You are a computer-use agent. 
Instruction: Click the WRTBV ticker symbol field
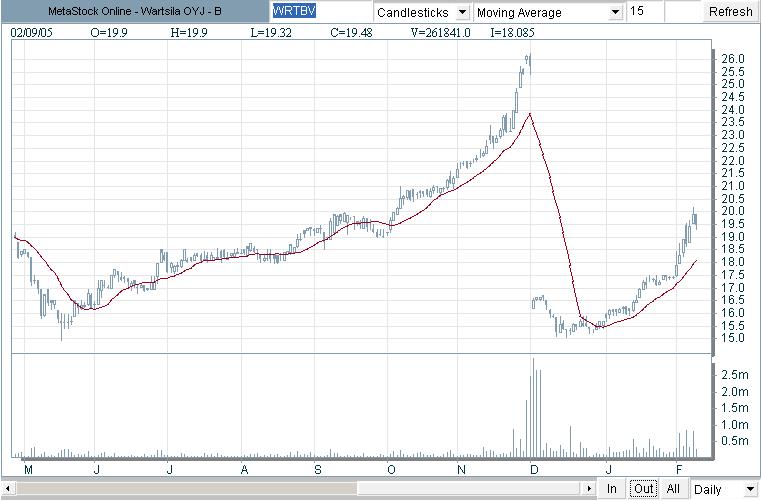[319, 11]
